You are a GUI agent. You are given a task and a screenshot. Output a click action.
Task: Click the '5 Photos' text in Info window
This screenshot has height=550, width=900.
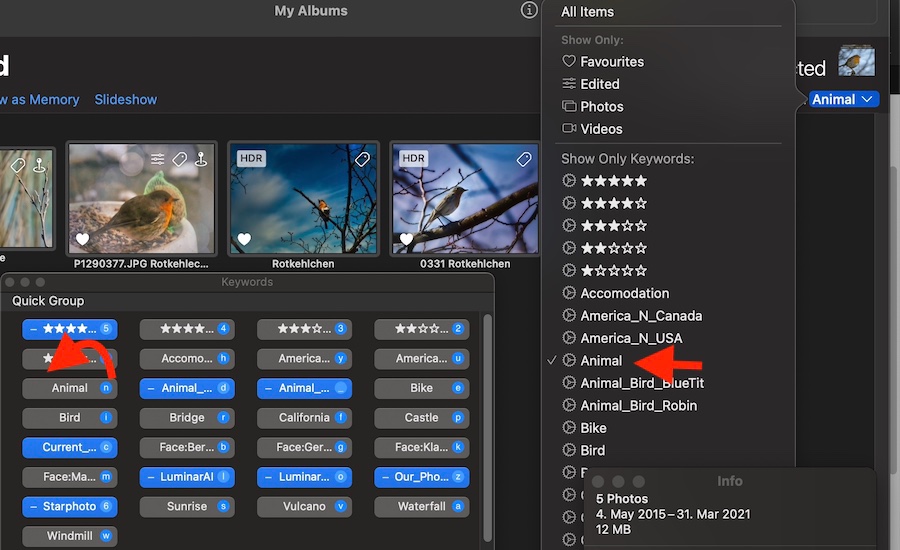point(622,498)
